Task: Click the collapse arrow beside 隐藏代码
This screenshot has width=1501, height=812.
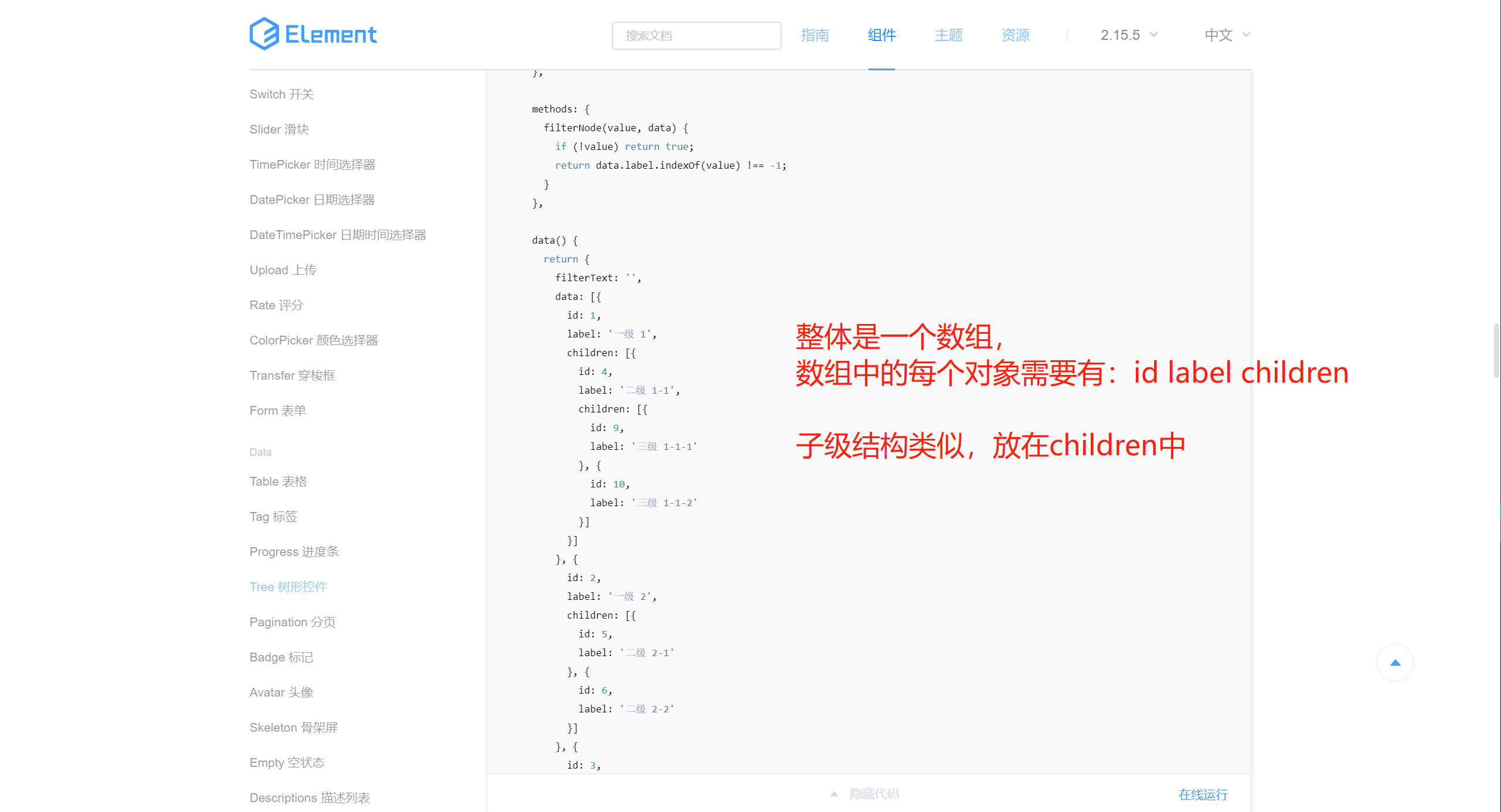Action: 834,794
